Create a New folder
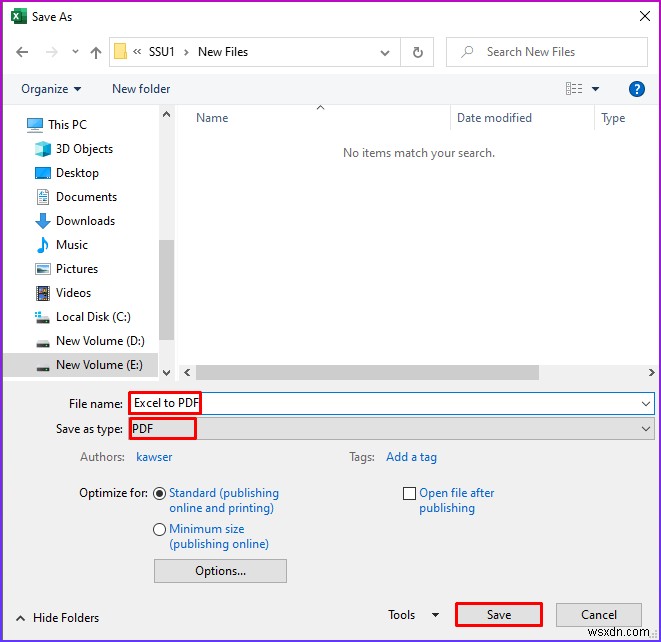 [x=141, y=89]
